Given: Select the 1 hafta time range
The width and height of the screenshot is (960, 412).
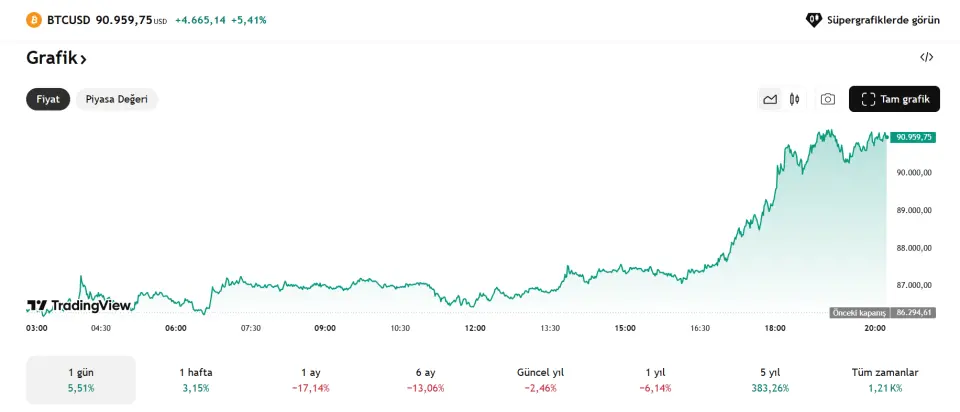Looking at the screenshot, I should 196,379.
